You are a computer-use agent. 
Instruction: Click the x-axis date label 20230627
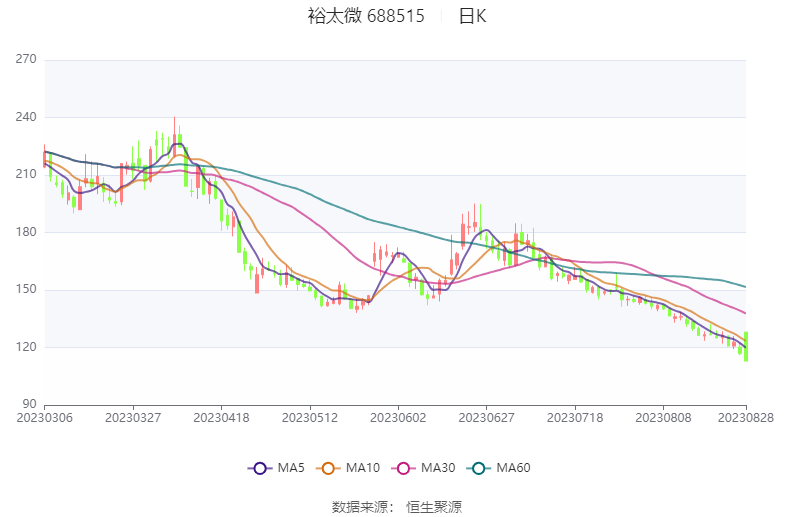(486, 418)
